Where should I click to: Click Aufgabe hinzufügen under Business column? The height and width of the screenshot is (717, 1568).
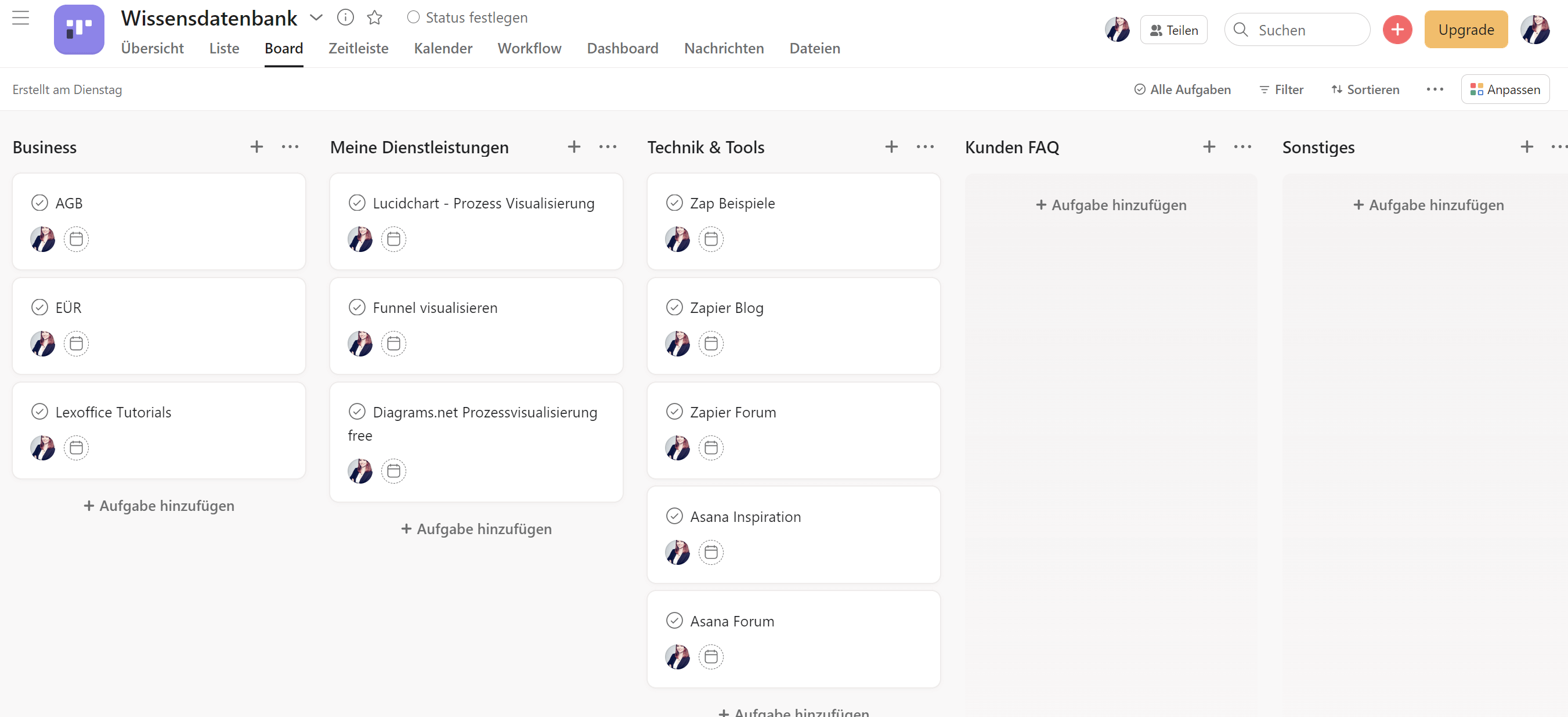pos(159,506)
